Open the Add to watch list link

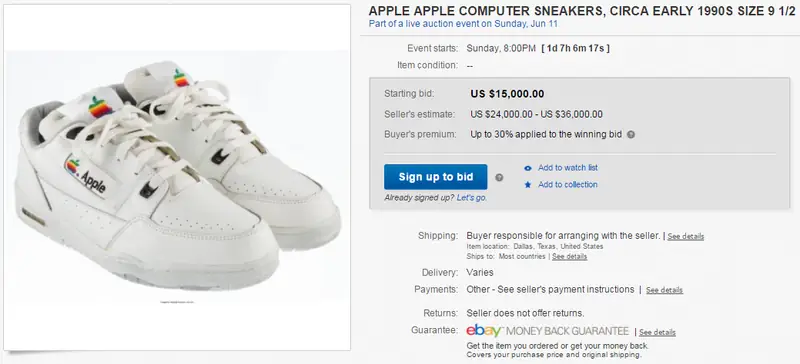pyautogui.click(x=567, y=167)
